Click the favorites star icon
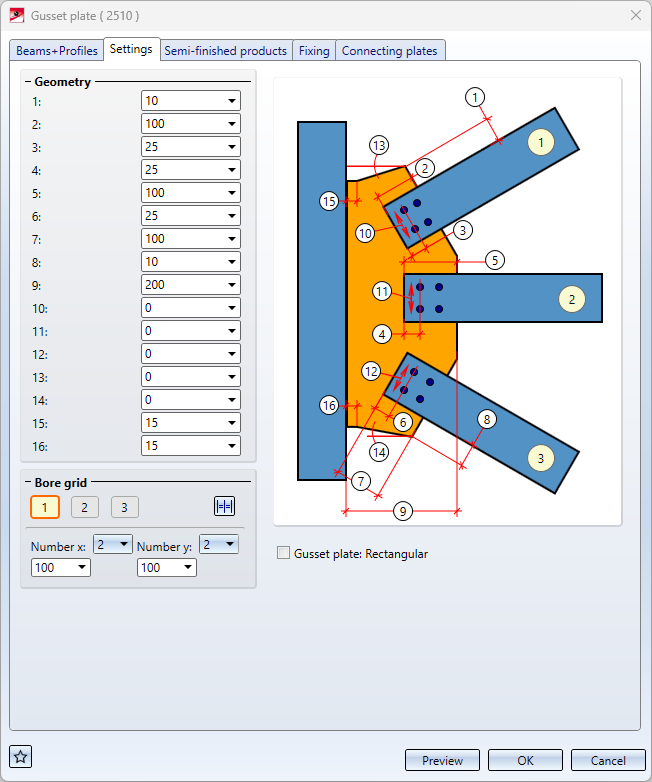The width and height of the screenshot is (652, 782). pos(20,757)
